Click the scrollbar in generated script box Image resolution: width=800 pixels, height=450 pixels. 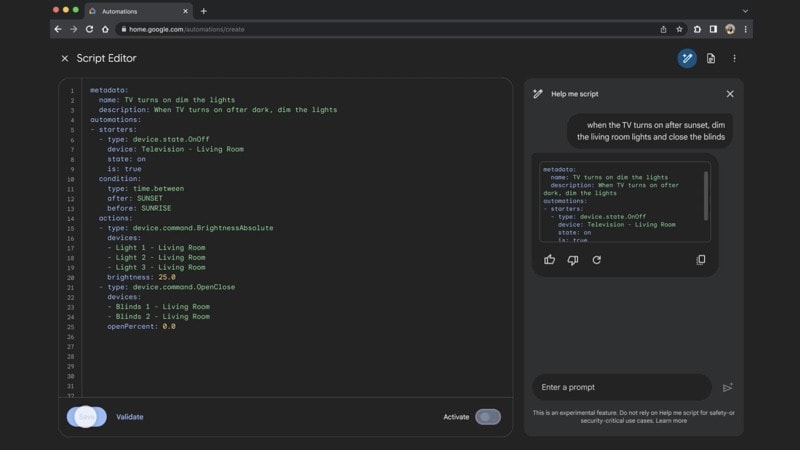(706, 196)
